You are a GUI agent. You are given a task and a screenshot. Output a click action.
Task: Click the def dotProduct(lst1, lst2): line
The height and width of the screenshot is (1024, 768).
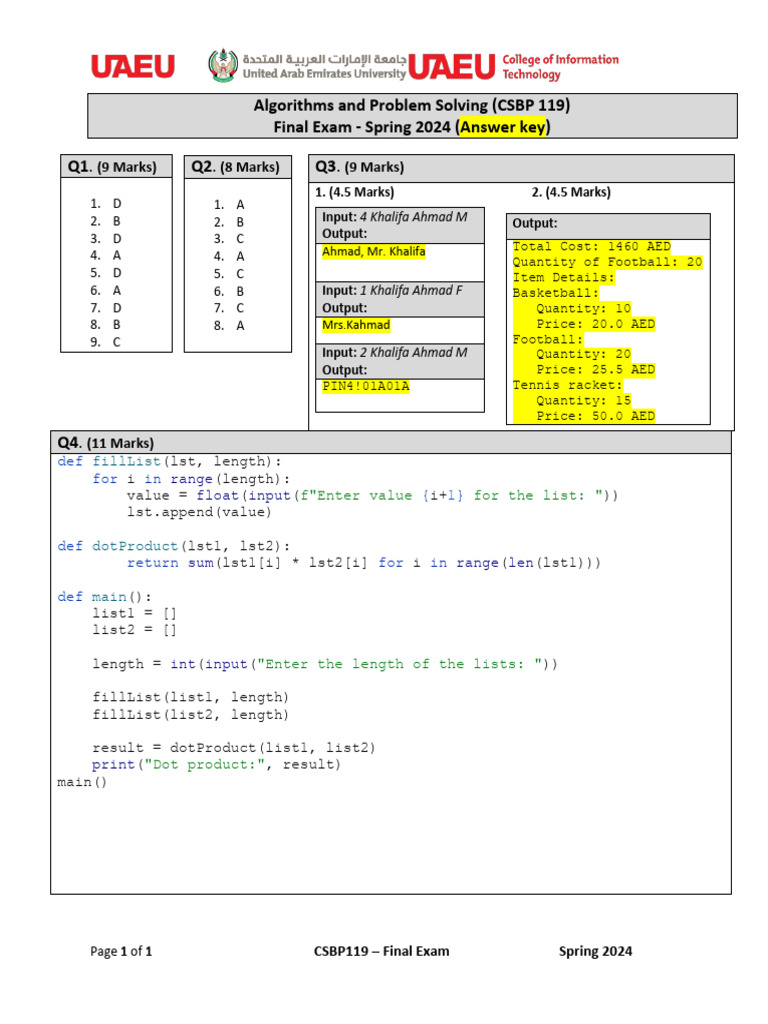[174, 546]
